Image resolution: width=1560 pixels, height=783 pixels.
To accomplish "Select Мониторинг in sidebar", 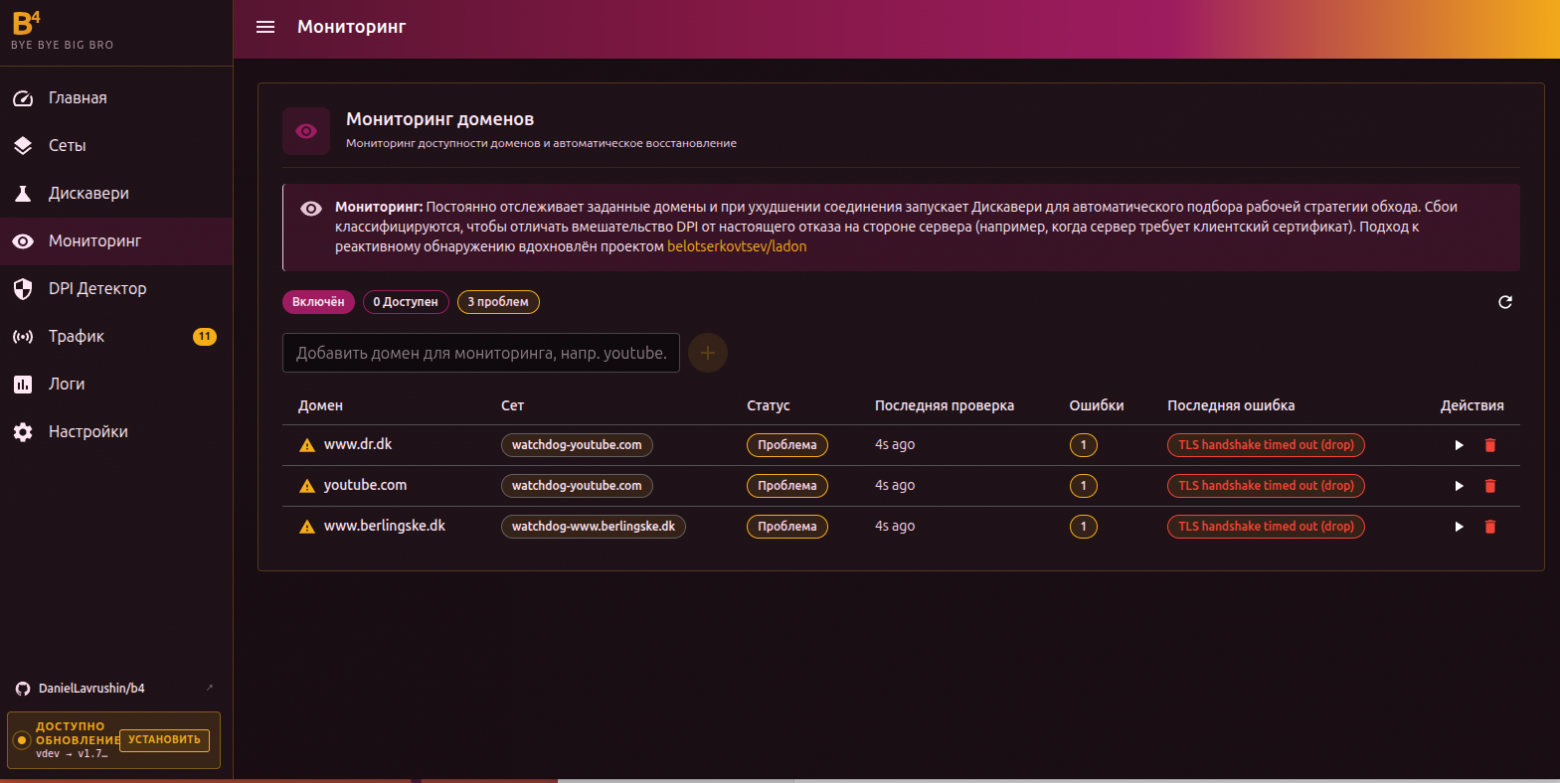I will (x=116, y=241).
